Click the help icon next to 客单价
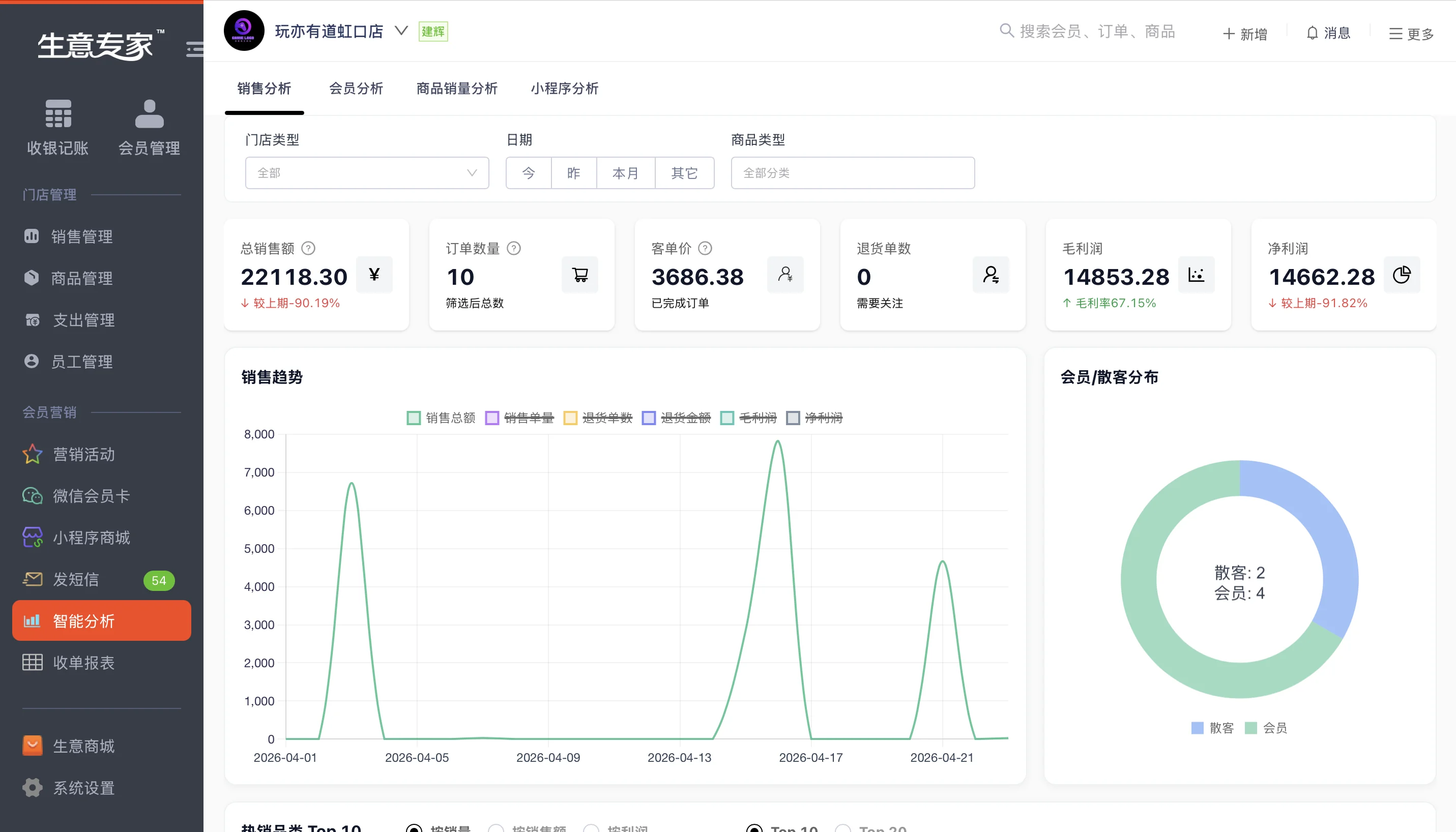The height and width of the screenshot is (832, 1456). coord(706,249)
